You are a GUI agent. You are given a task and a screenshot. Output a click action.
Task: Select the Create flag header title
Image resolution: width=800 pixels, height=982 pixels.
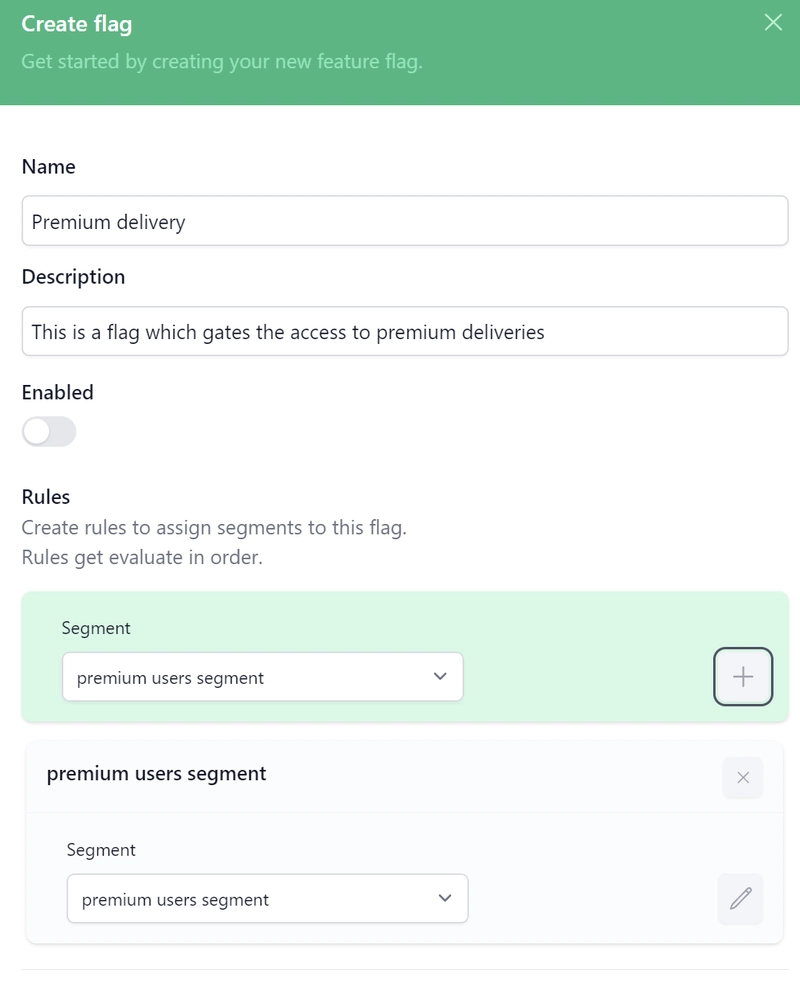pos(76,24)
